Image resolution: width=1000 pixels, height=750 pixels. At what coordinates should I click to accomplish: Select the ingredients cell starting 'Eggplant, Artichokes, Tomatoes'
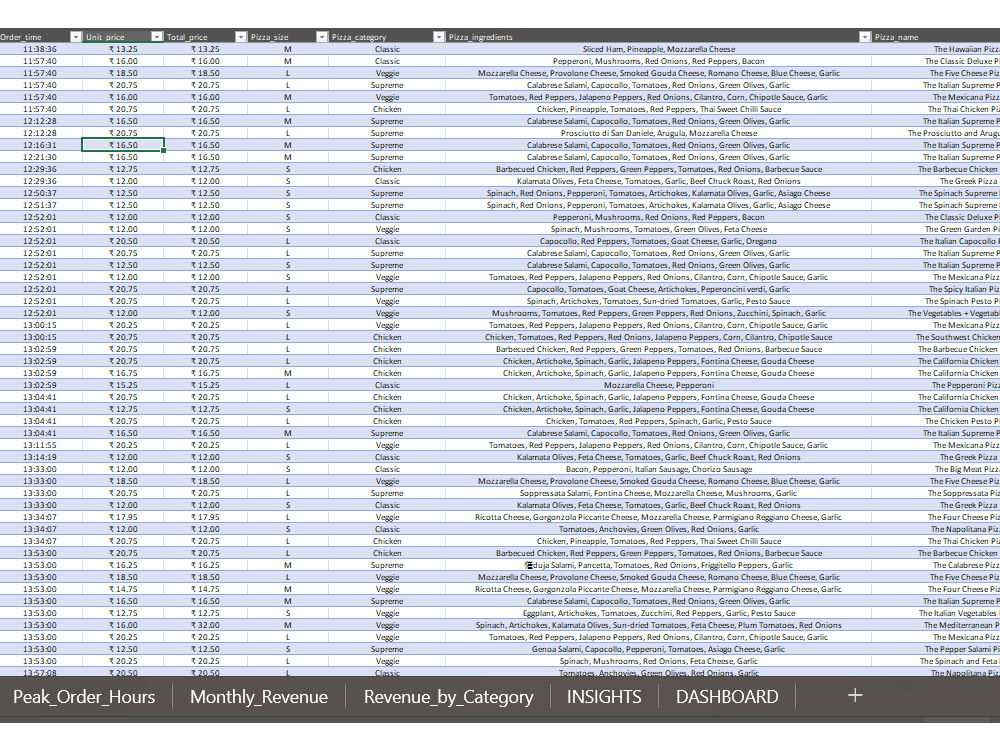658,613
